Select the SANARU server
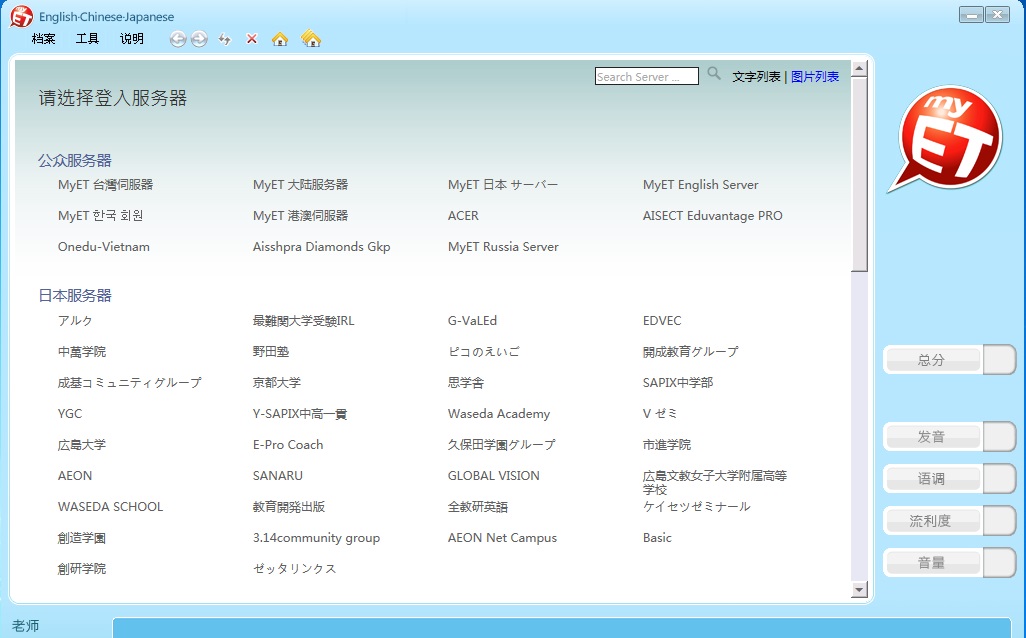 (277, 476)
